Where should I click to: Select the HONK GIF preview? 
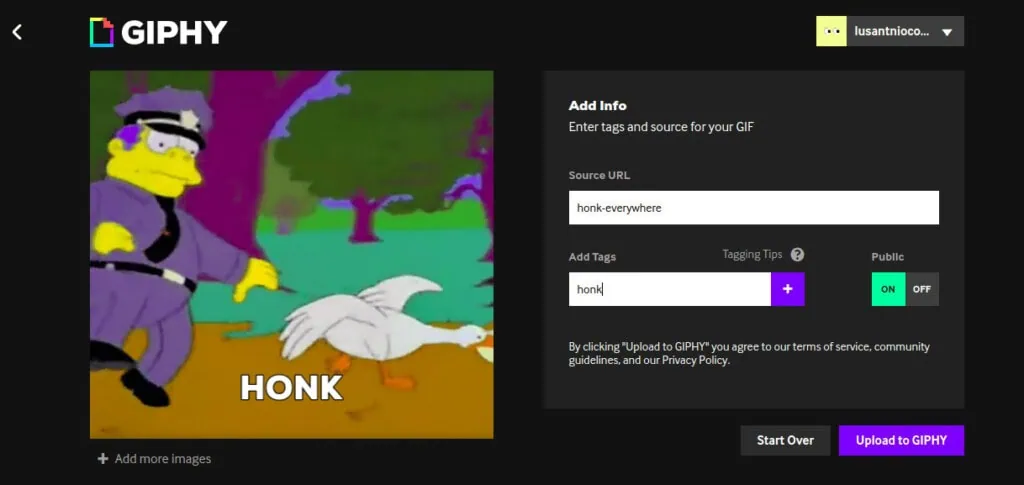[x=291, y=255]
